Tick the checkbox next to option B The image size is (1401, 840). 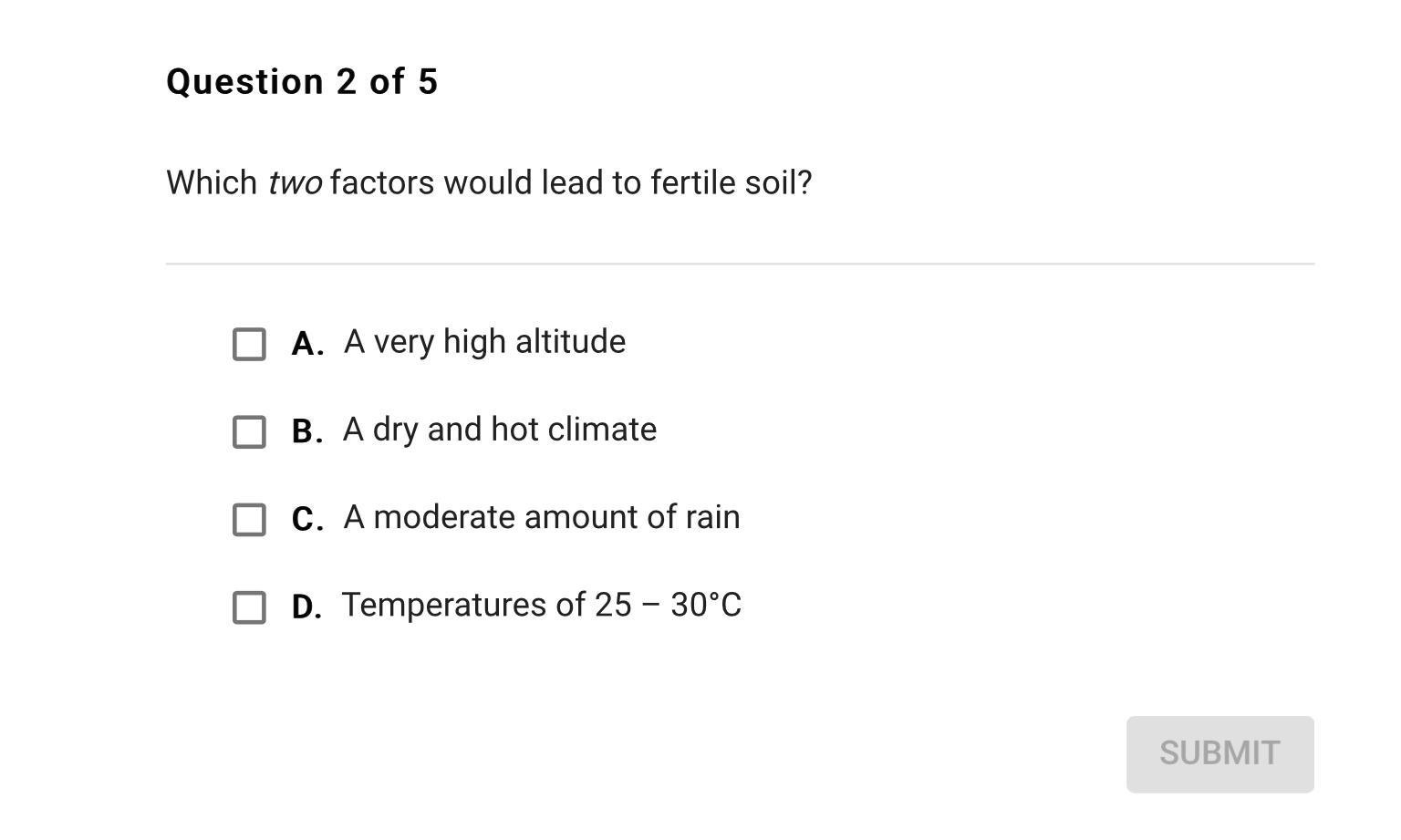tap(249, 432)
